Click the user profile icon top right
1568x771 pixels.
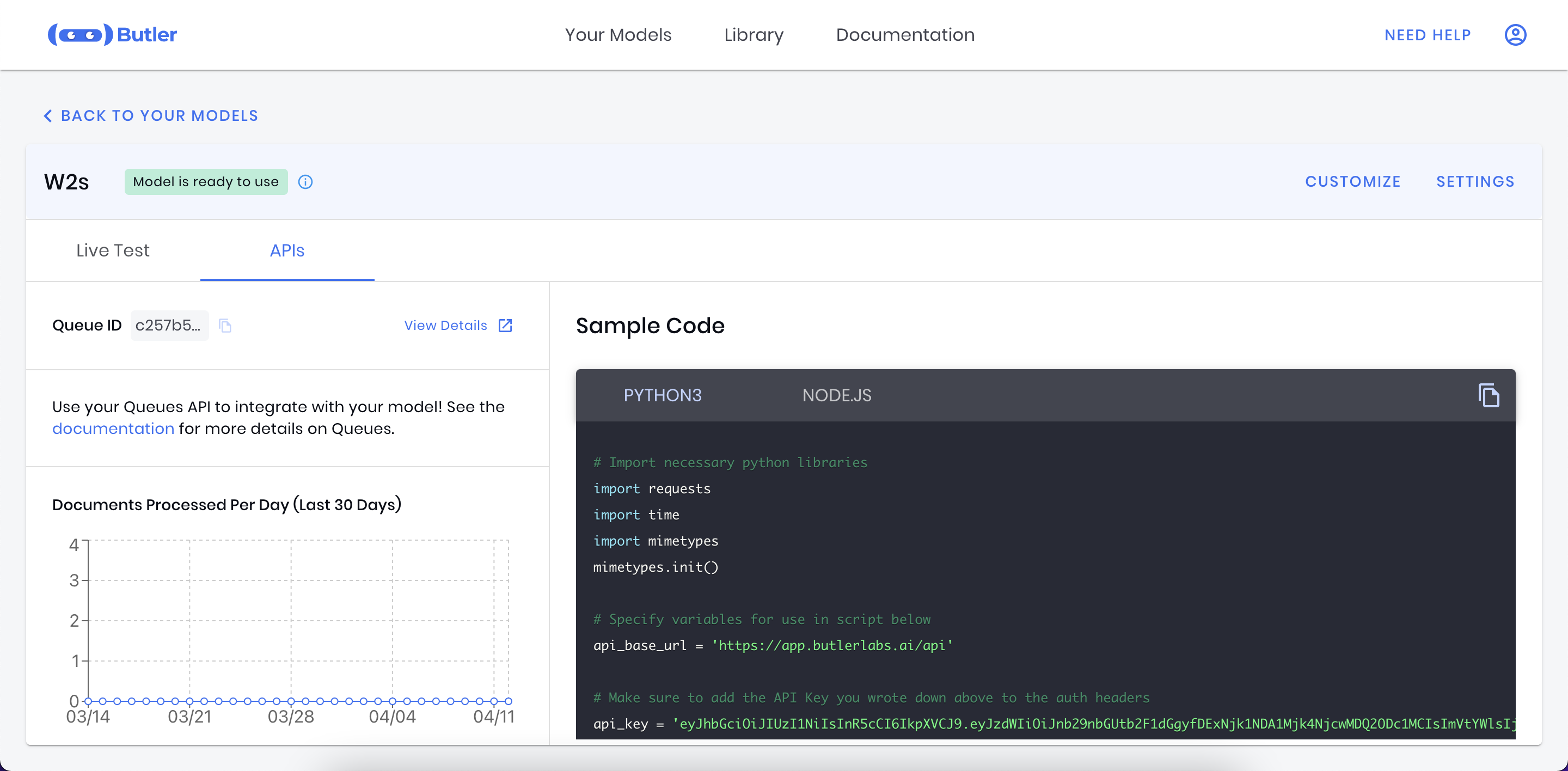coord(1517,34)
